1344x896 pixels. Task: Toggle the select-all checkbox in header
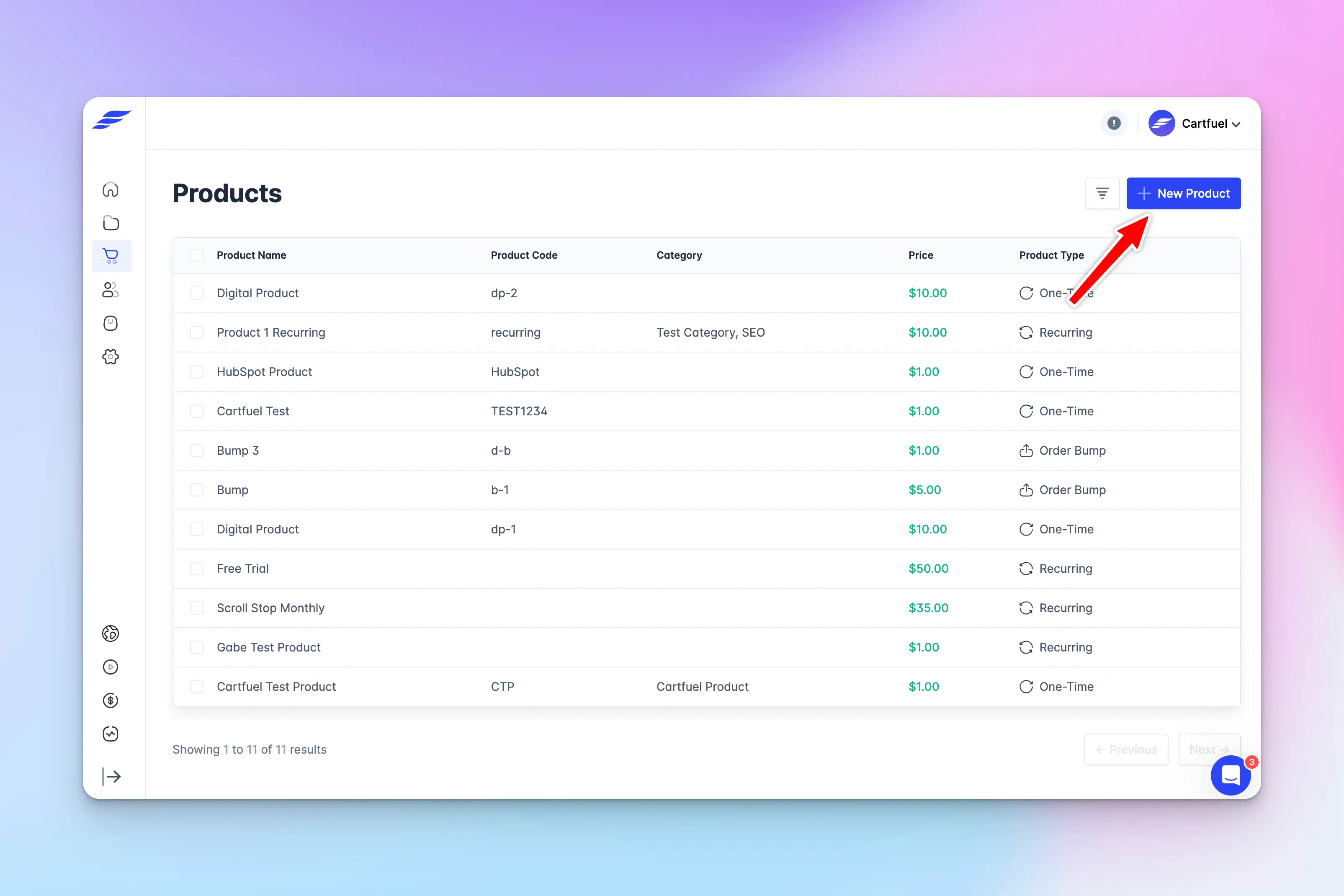(196, 255)
